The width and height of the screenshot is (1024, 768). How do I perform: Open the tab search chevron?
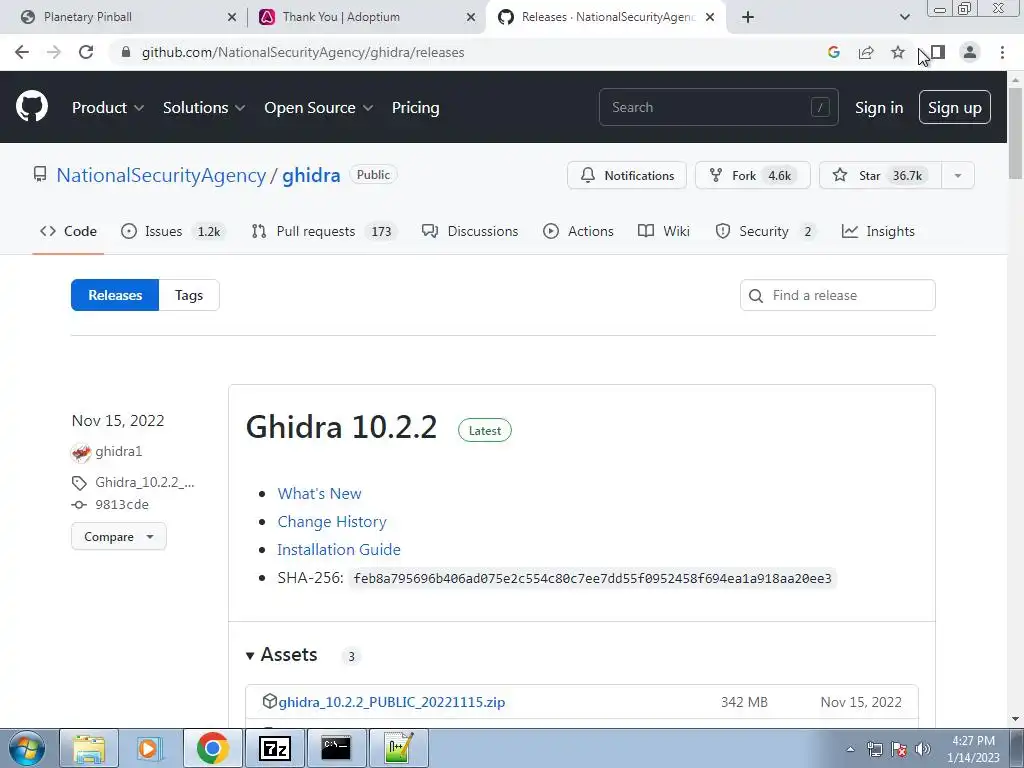904,17
